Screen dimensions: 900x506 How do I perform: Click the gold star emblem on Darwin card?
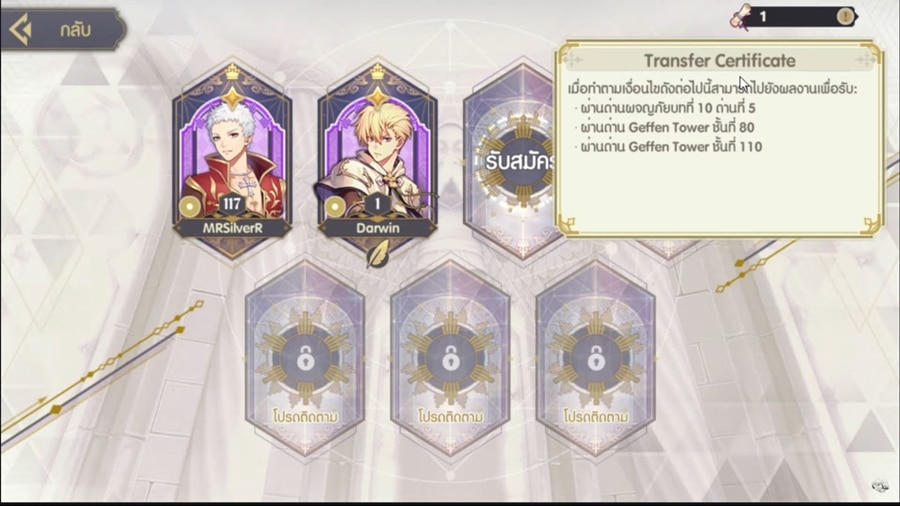tap(378, 98)
